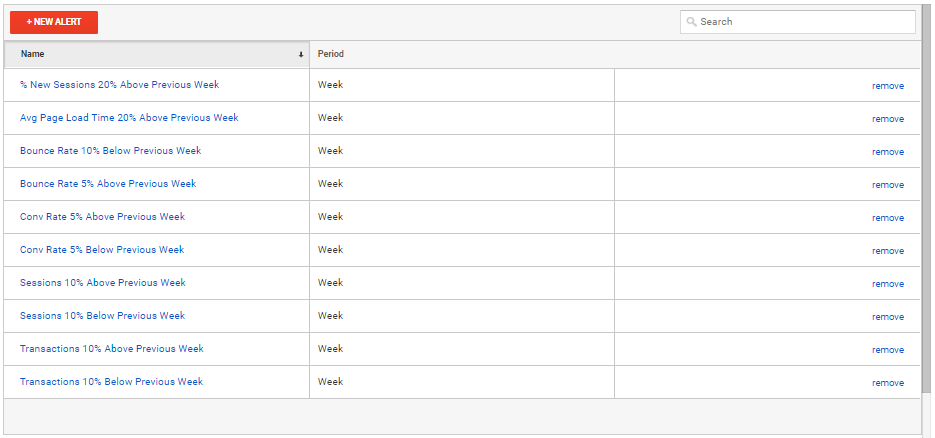The width and height of the screenshot is (935, 438).
Task: Remove Conv Rate 5% Below alert
Action: pos(887,251)
